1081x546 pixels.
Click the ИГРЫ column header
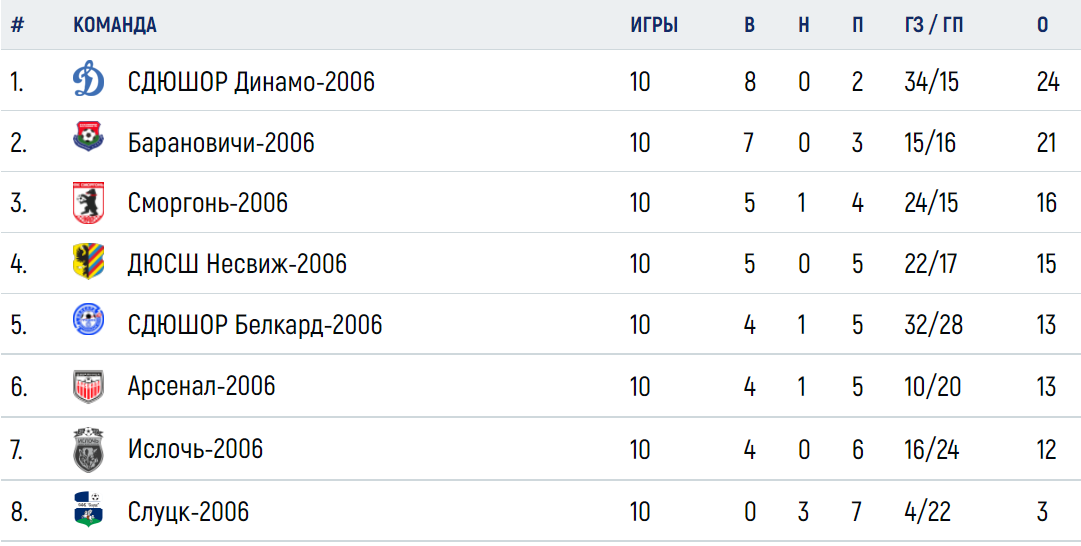tap(654, 26)
